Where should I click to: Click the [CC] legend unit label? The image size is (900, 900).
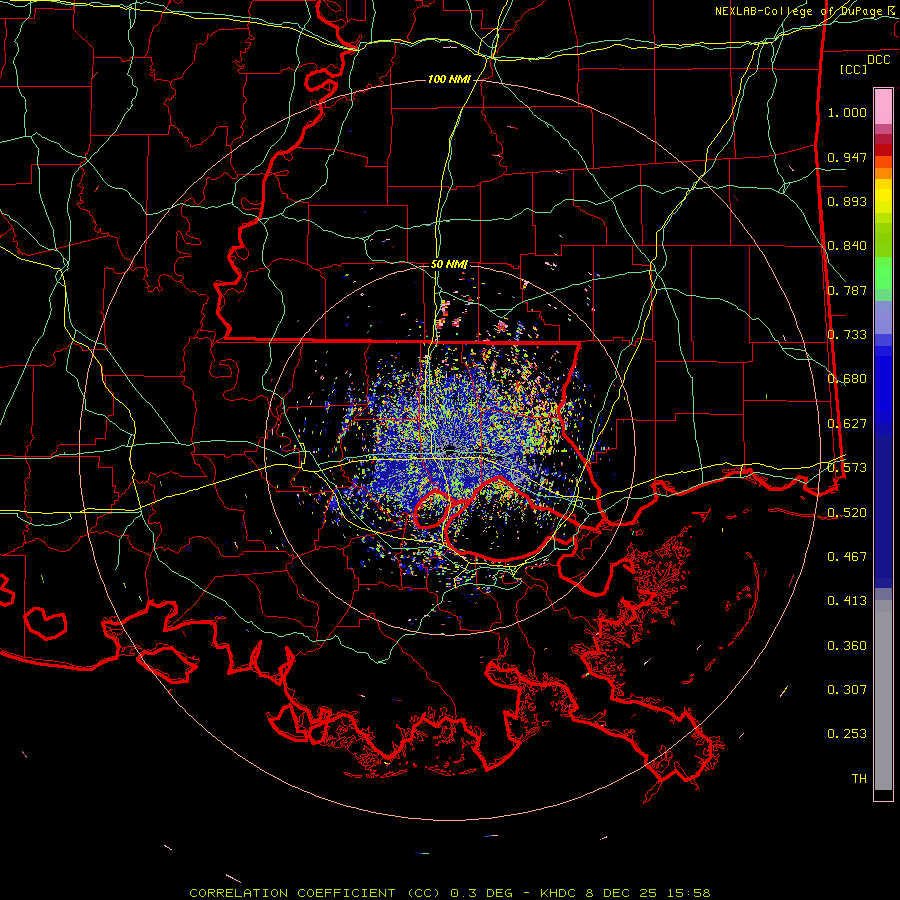tap(854, 69)
